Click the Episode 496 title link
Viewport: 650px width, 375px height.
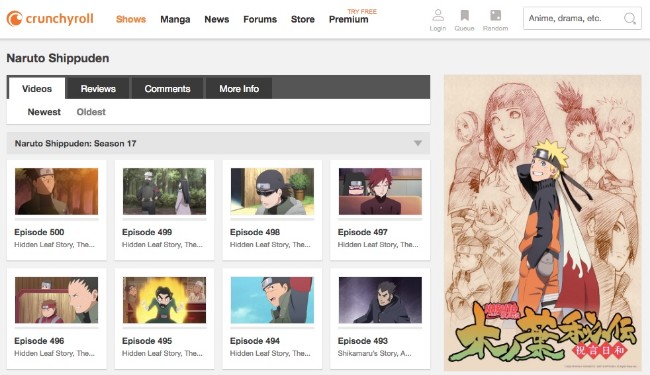coord(39,341)
